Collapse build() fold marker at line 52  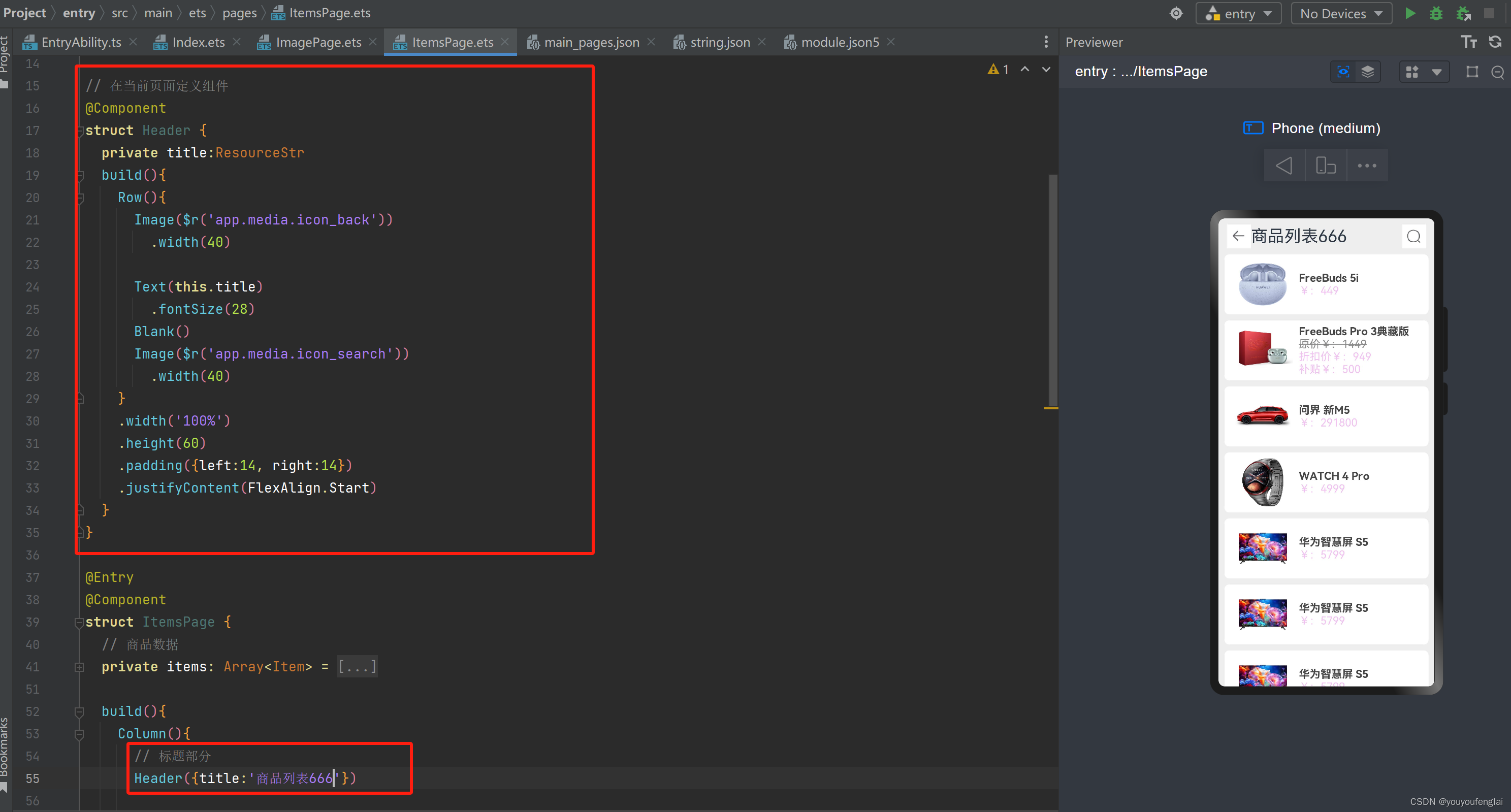(79, 712)
